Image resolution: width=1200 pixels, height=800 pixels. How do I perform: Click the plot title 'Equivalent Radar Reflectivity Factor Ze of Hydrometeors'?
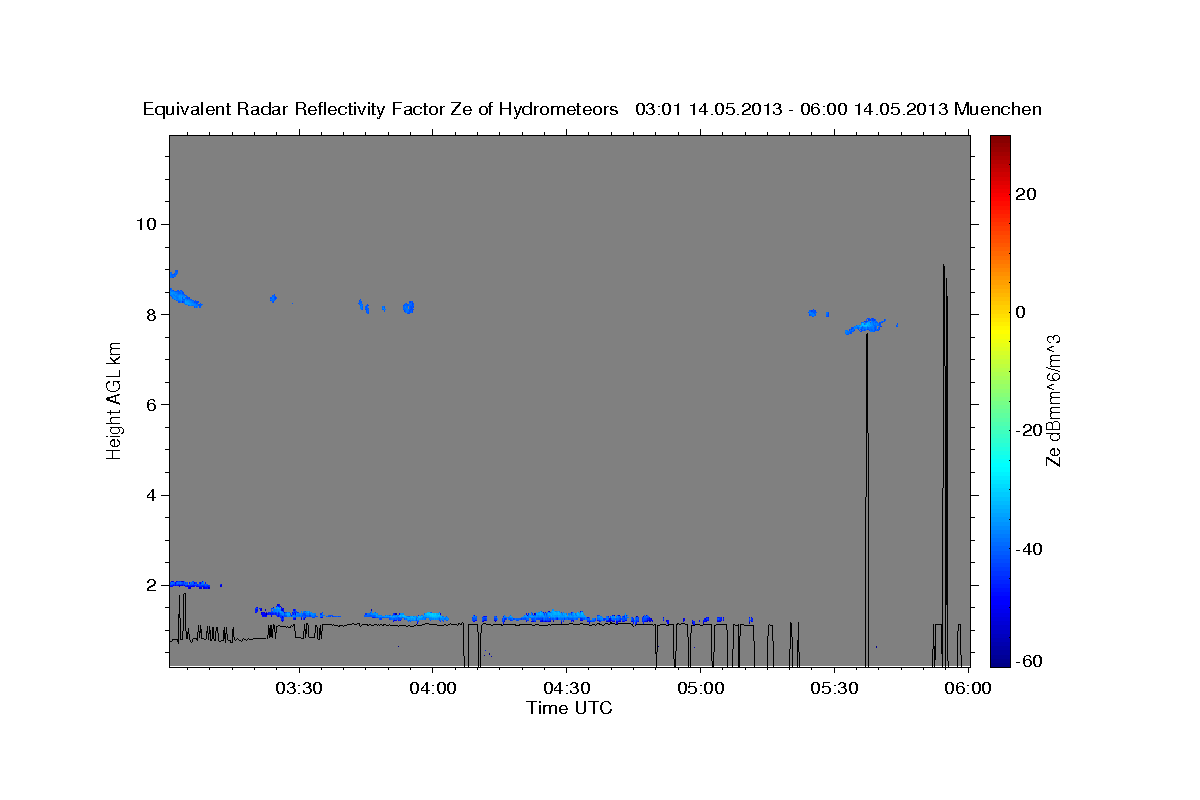380,110
